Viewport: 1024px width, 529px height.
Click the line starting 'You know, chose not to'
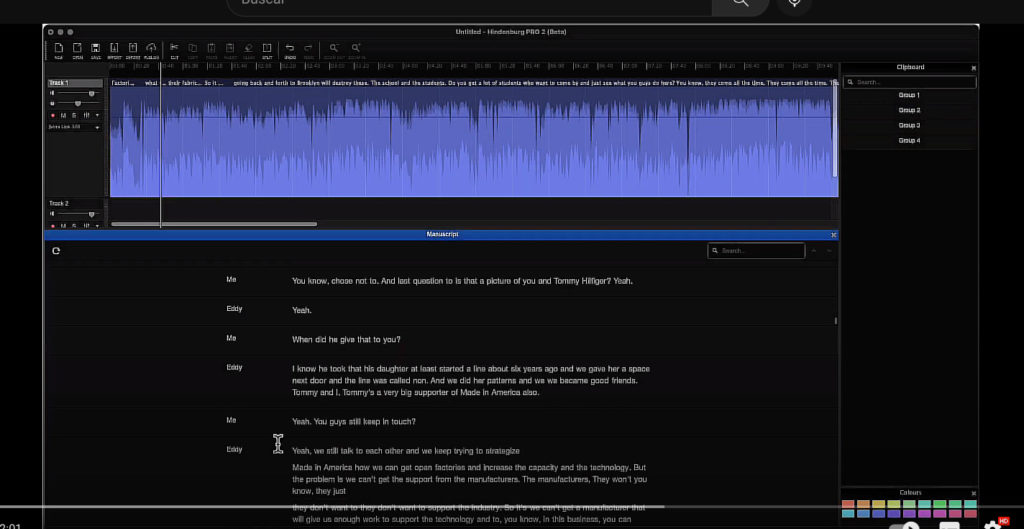(462, 281)
